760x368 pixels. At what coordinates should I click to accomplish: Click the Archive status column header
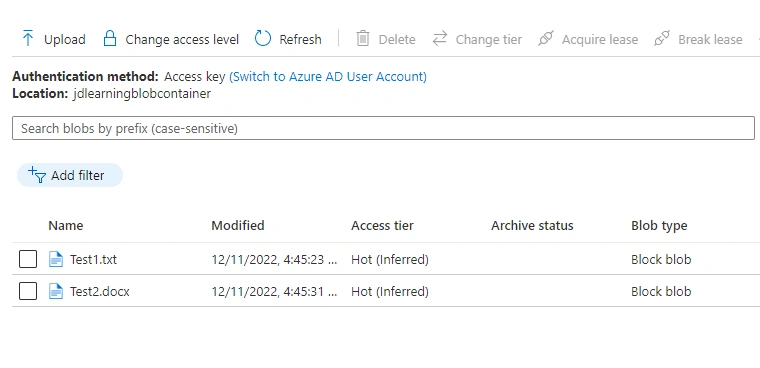point(532,225)
